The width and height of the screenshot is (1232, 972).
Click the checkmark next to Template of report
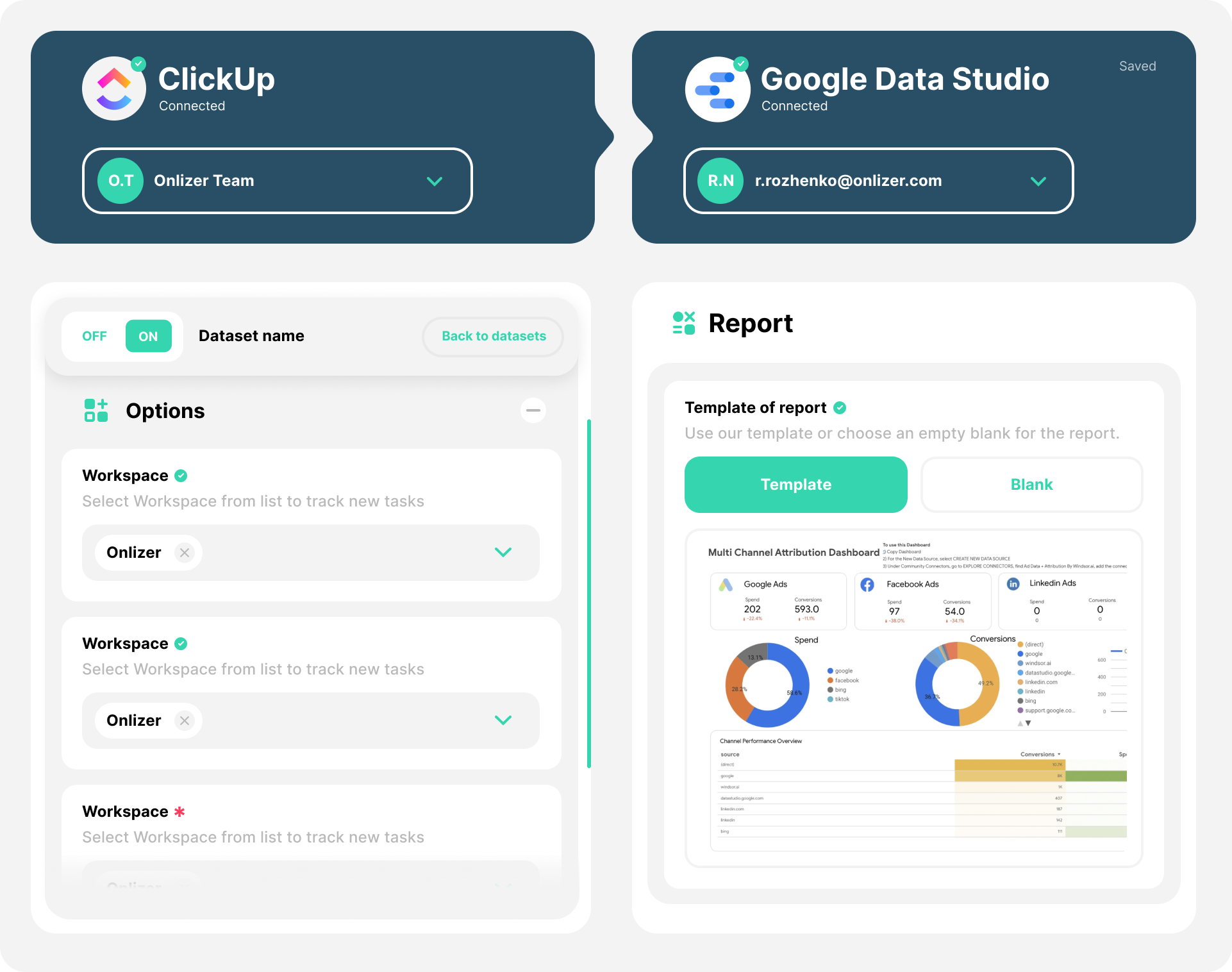pos(840,407)
